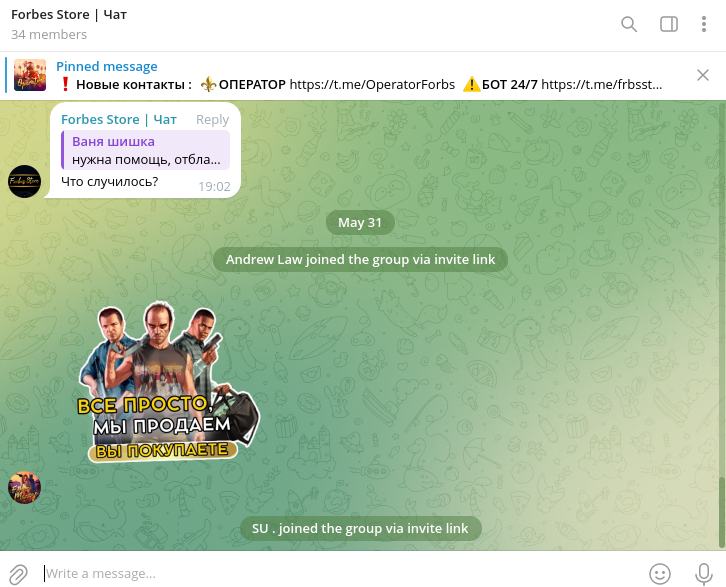
Task: Click the Pinned message label
Action: pos(106,67)
